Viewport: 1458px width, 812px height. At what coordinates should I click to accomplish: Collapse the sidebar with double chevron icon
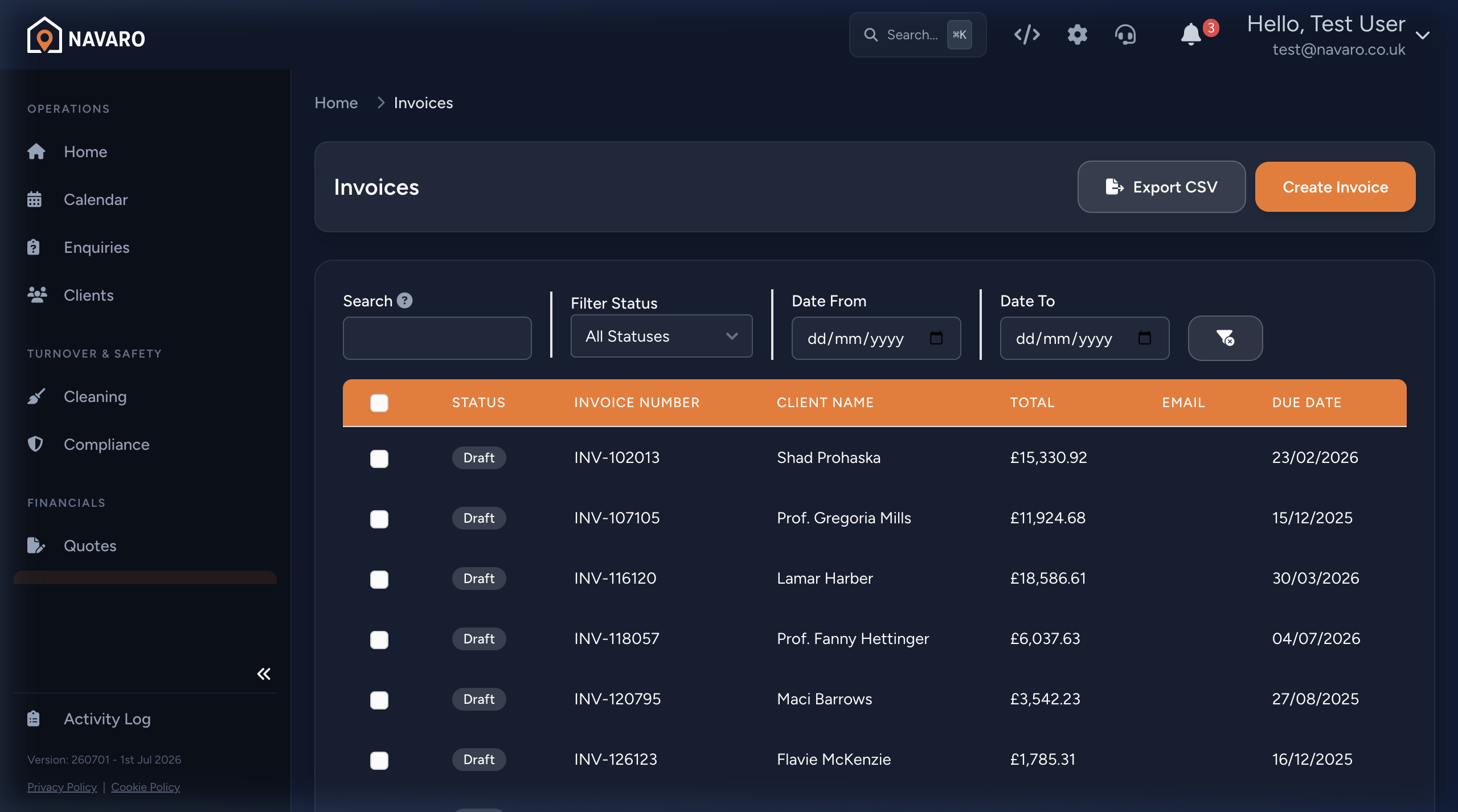264,674
